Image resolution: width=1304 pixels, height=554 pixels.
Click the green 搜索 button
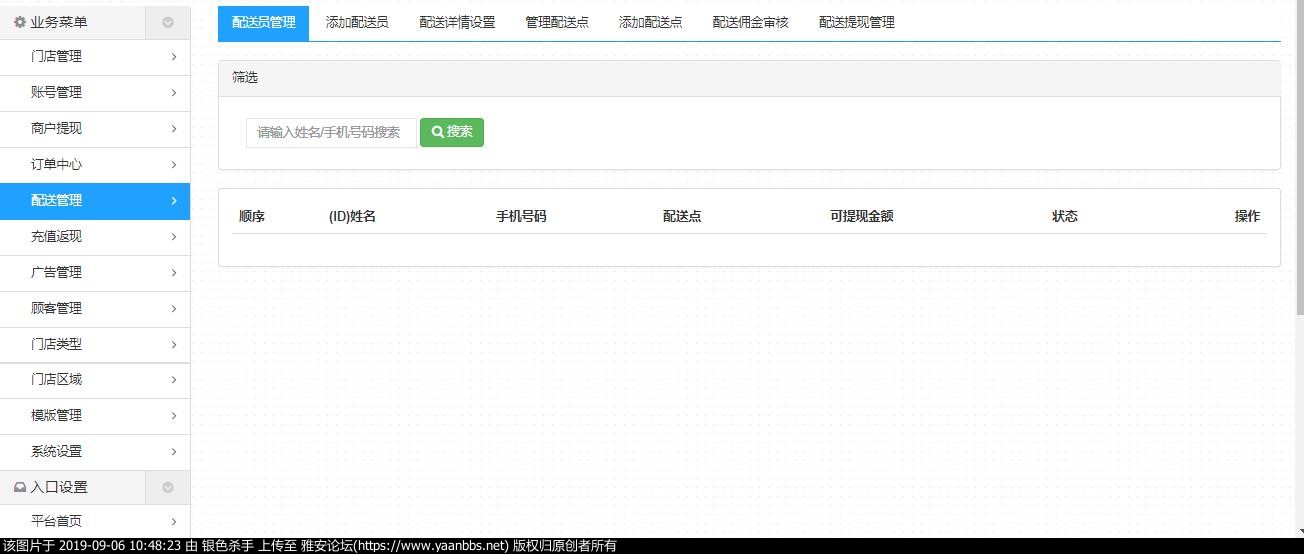point(452,132)
